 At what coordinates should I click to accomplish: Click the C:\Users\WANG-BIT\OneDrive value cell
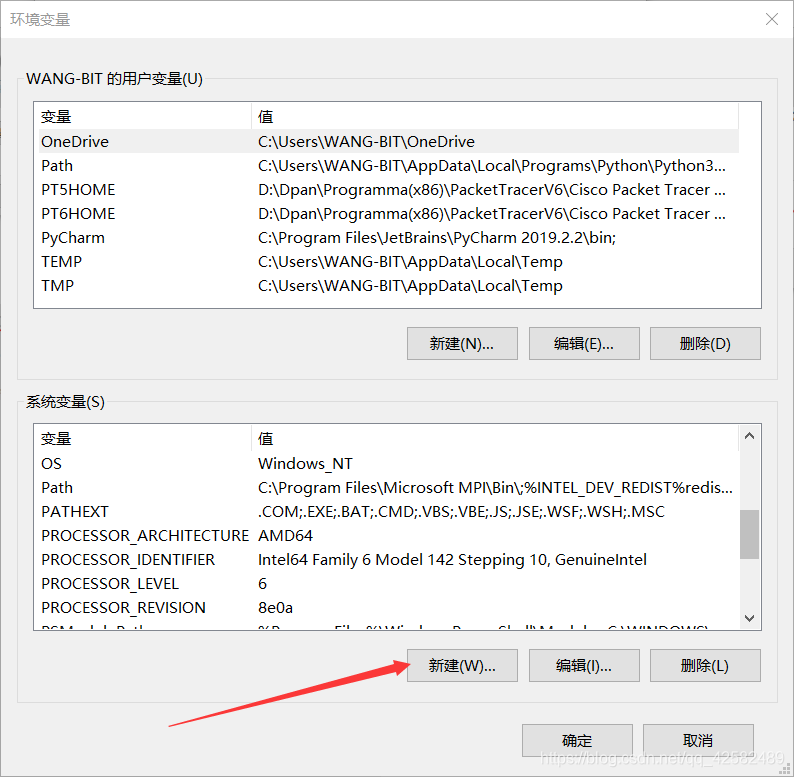[366, 141]
